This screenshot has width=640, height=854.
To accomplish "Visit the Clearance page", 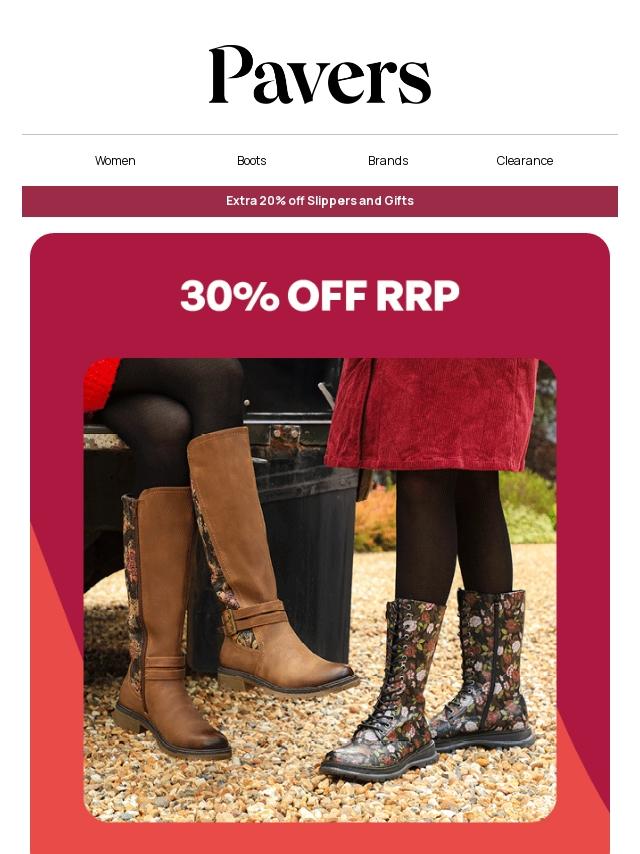I will (525, 161).
